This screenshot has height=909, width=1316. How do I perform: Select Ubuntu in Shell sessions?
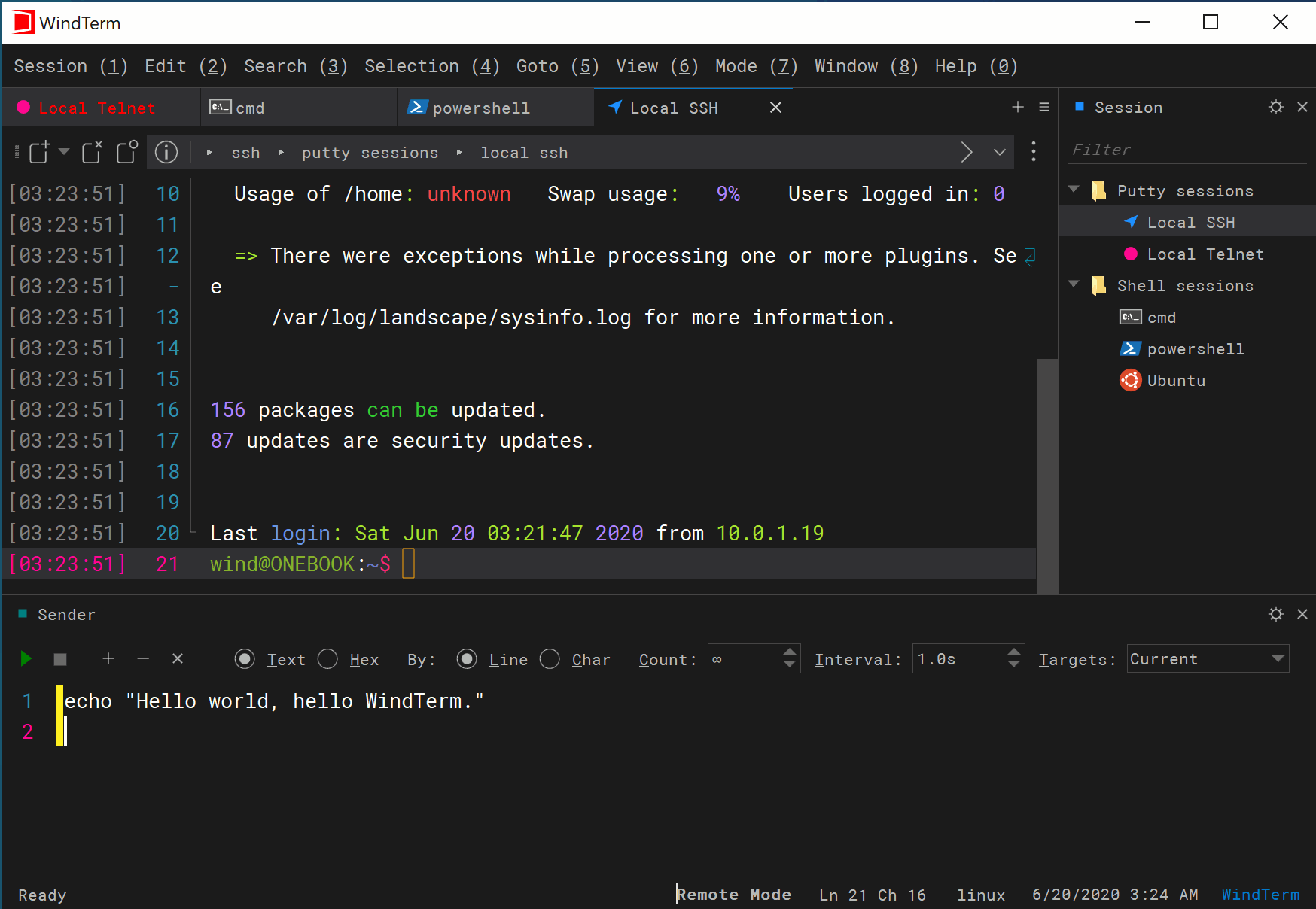[1187, 381]
